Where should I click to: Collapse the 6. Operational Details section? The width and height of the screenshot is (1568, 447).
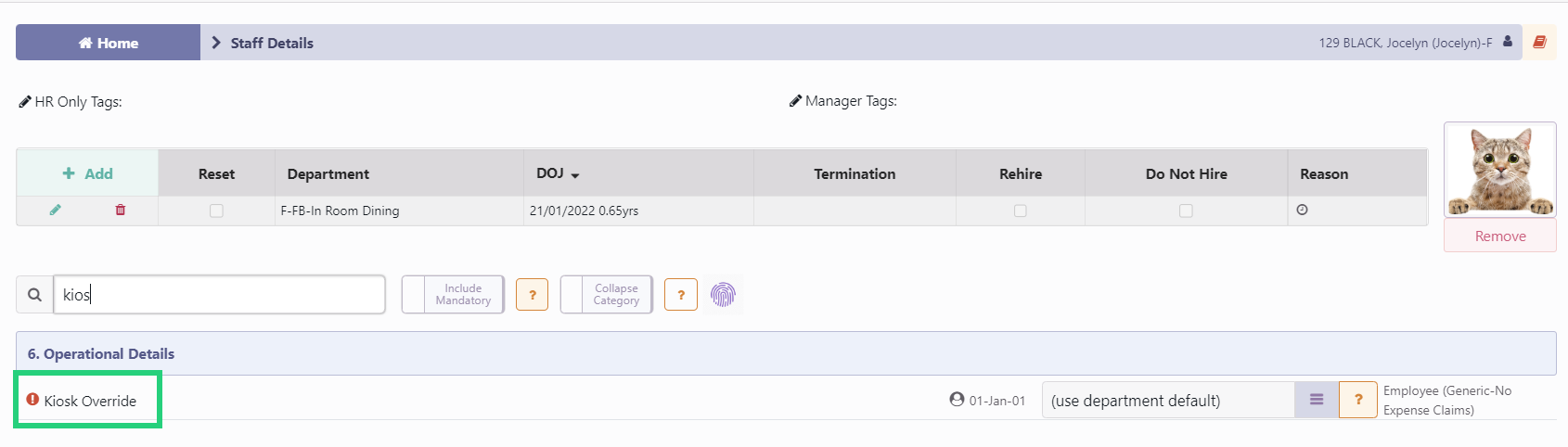(101, 353)
